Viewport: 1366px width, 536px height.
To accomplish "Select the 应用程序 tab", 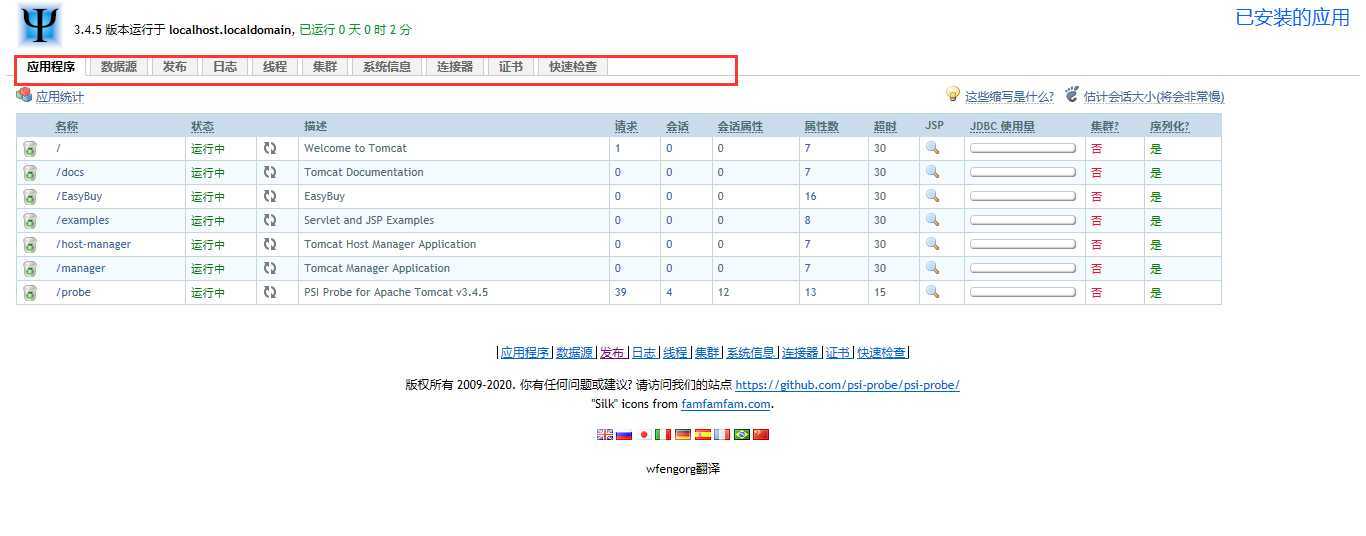I will [x=51, y=67].
